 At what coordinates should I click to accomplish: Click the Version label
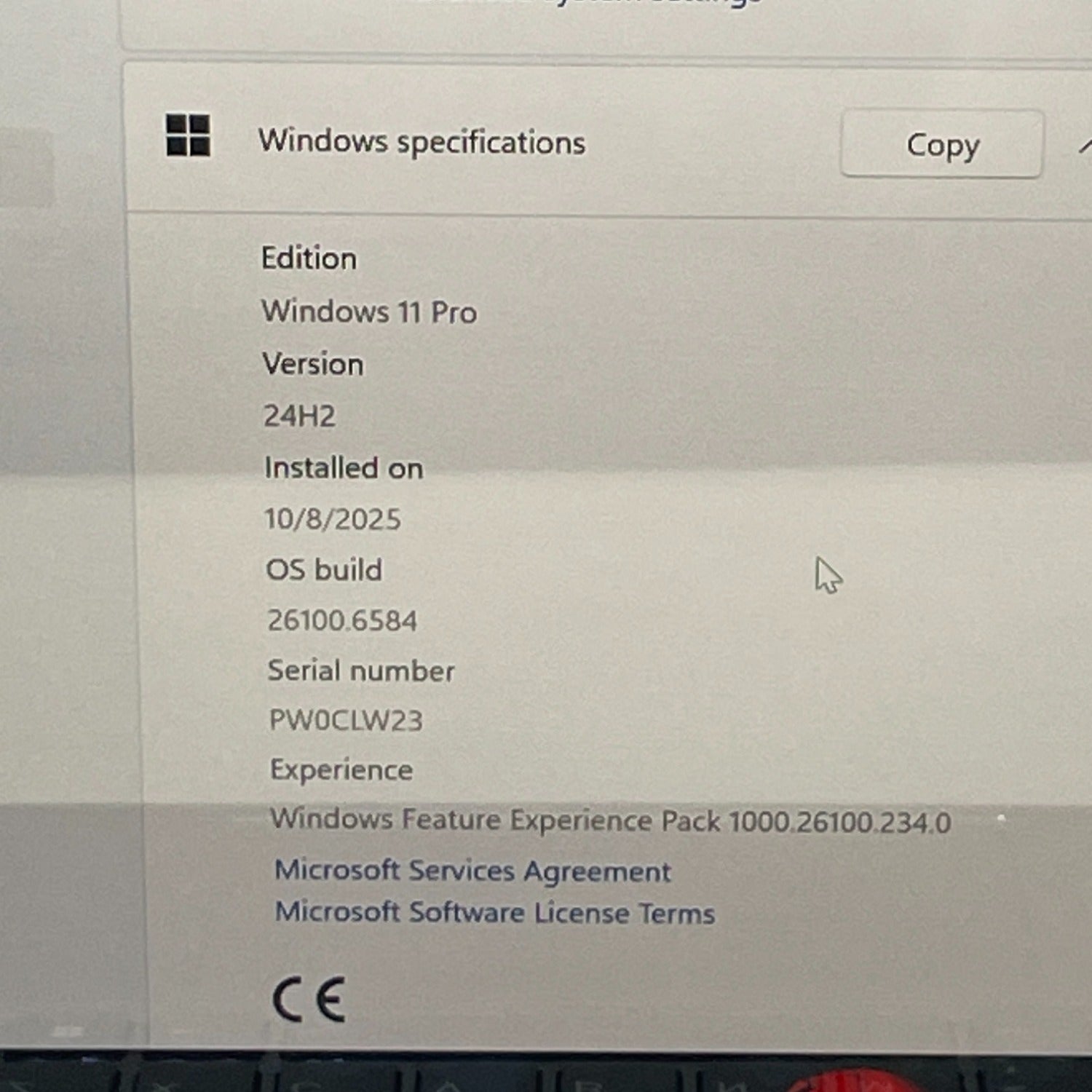(x=313, y=364)
